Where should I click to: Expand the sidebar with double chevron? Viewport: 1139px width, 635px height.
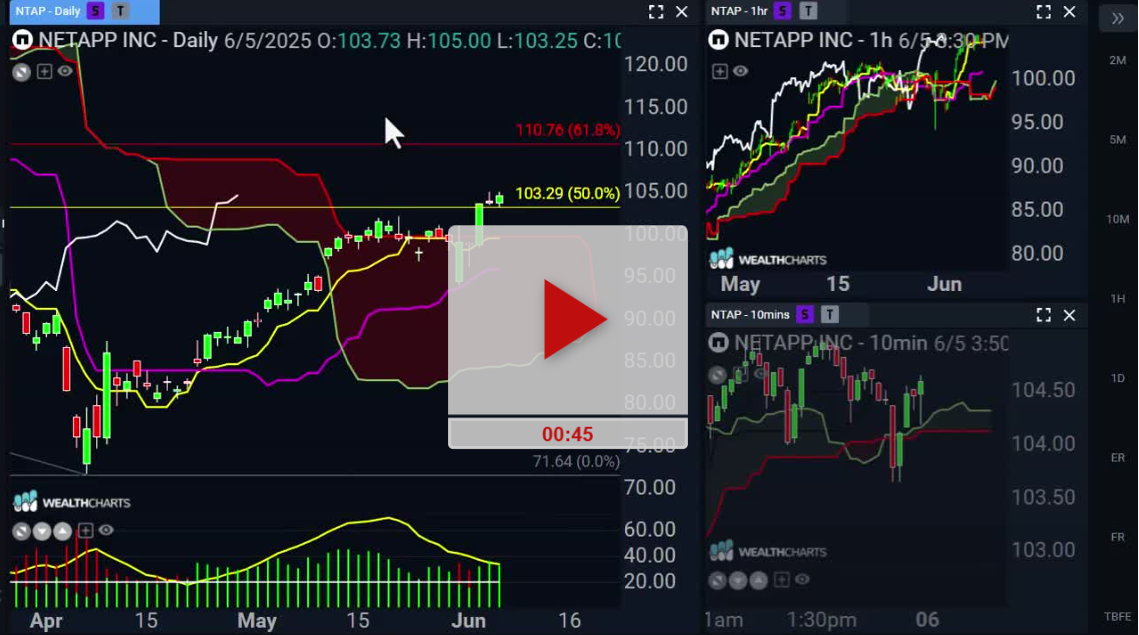[1117, 19]
